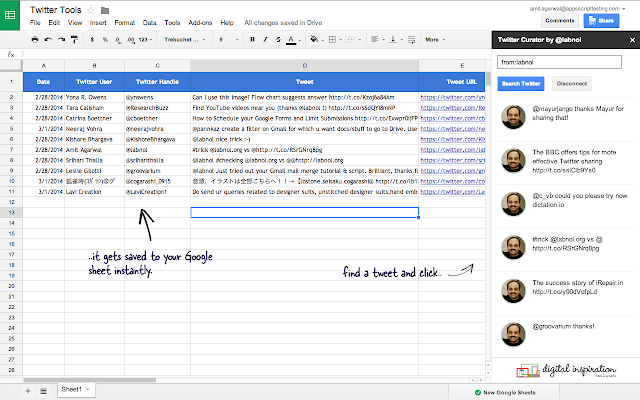Open the Google Sheets home icon

coord(10,15)
